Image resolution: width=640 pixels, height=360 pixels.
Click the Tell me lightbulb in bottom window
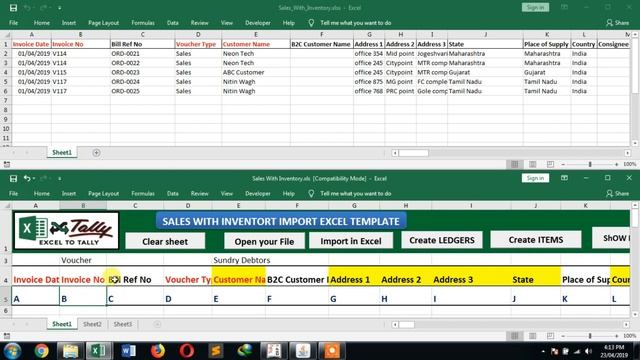pos(311,193)
